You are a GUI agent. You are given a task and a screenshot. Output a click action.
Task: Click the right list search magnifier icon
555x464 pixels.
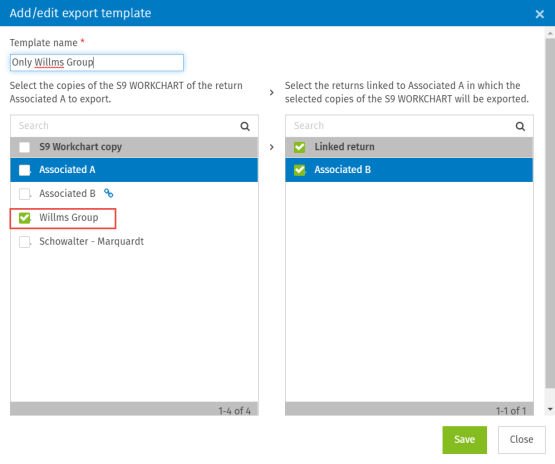pos(520,126)
